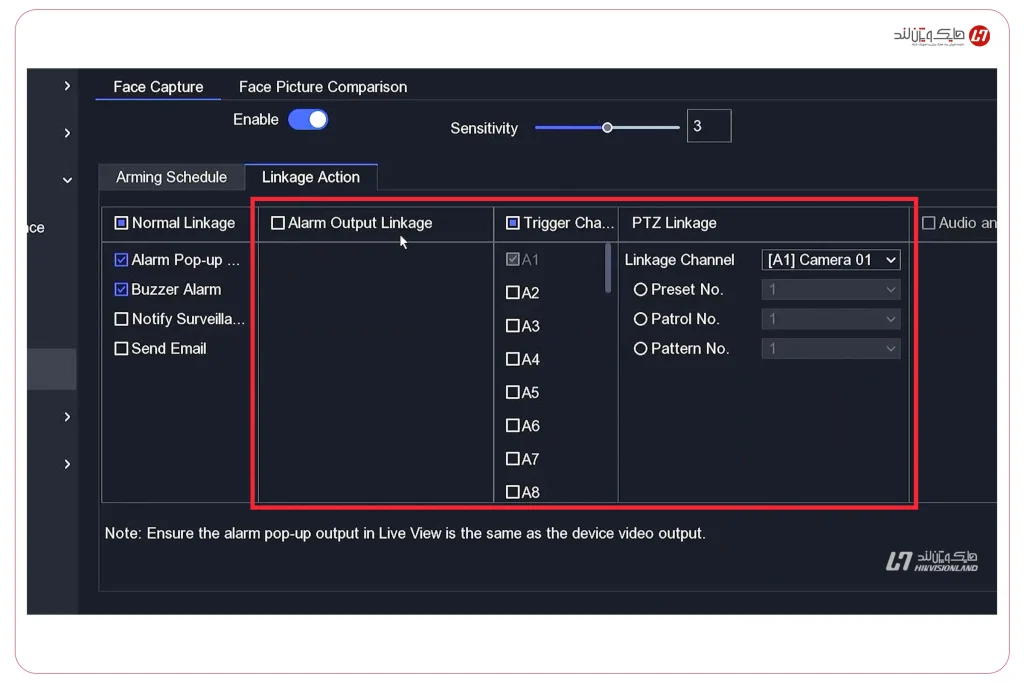
Task: Select the Pattern No. radio button
Action: point(641,348)
